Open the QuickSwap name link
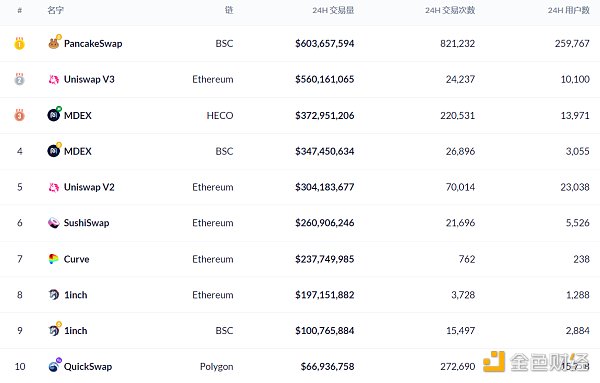600x383 pixels. pos(88,367)
